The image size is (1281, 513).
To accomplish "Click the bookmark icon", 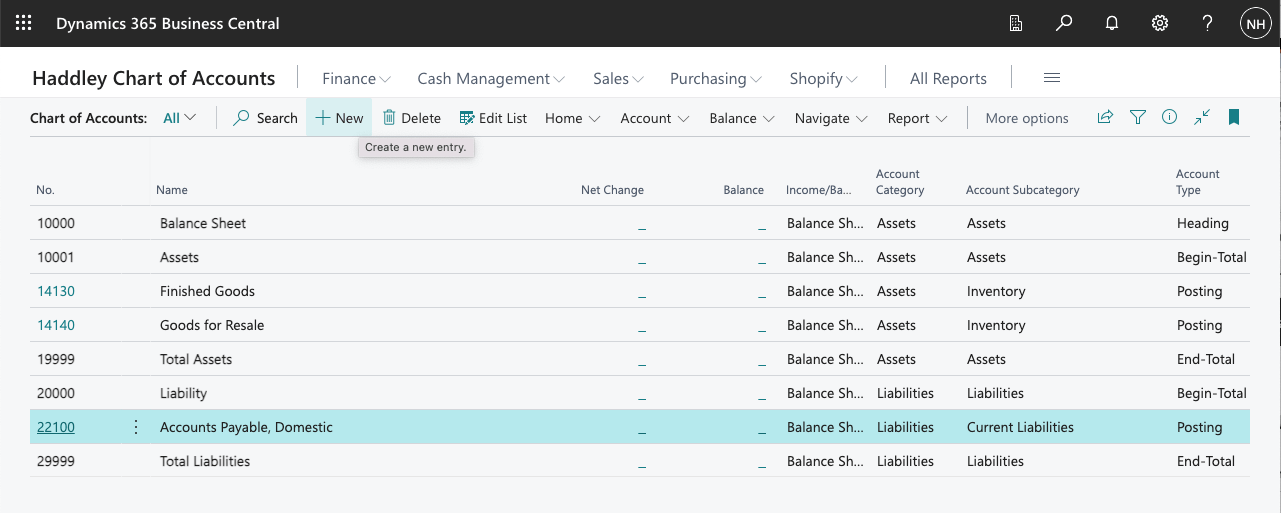I will 1234,118.
